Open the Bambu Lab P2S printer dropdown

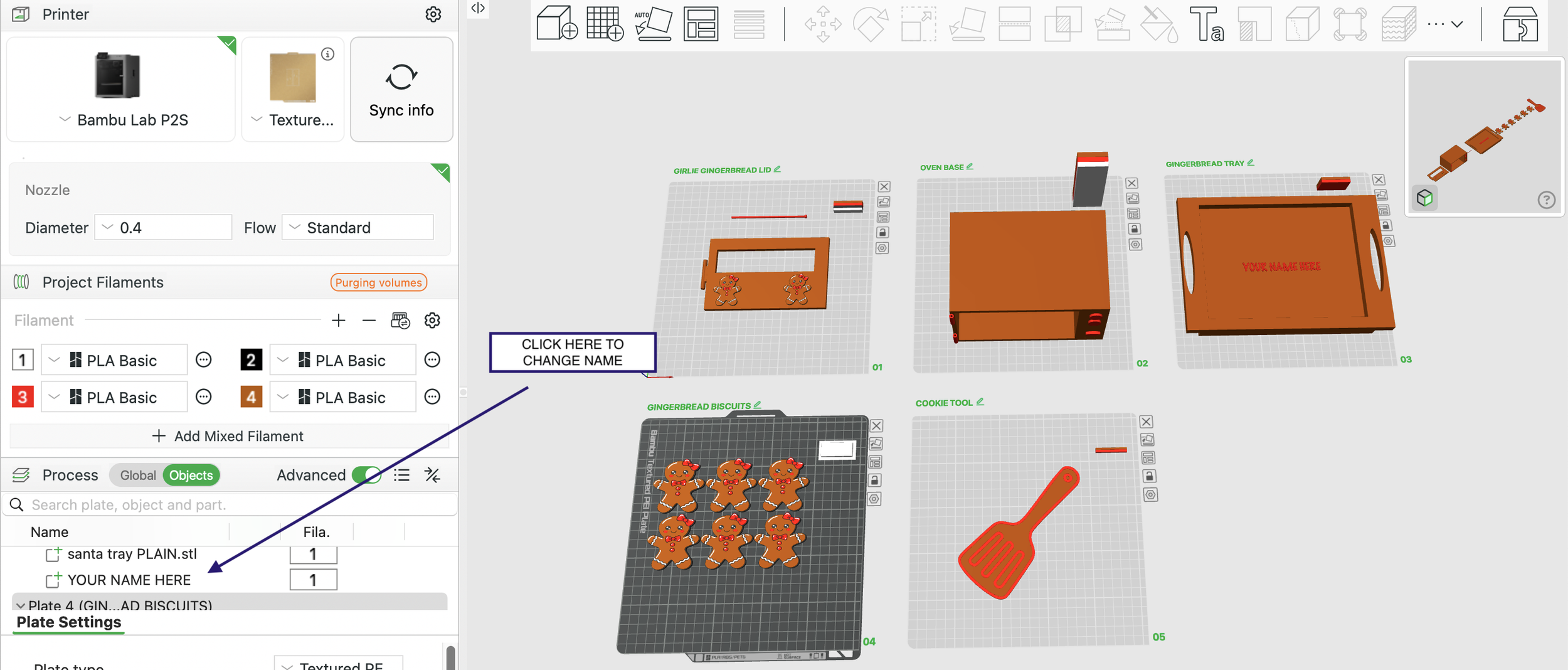[124, 120]
